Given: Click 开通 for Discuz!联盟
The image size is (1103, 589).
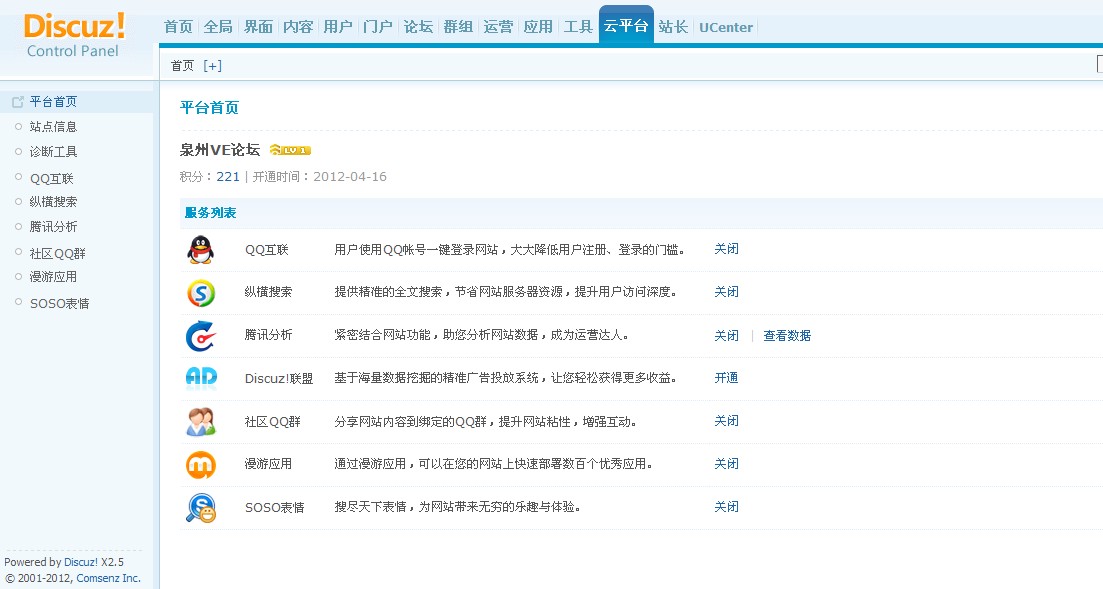Looking at the screenshot, I should (x=727, y=378).
